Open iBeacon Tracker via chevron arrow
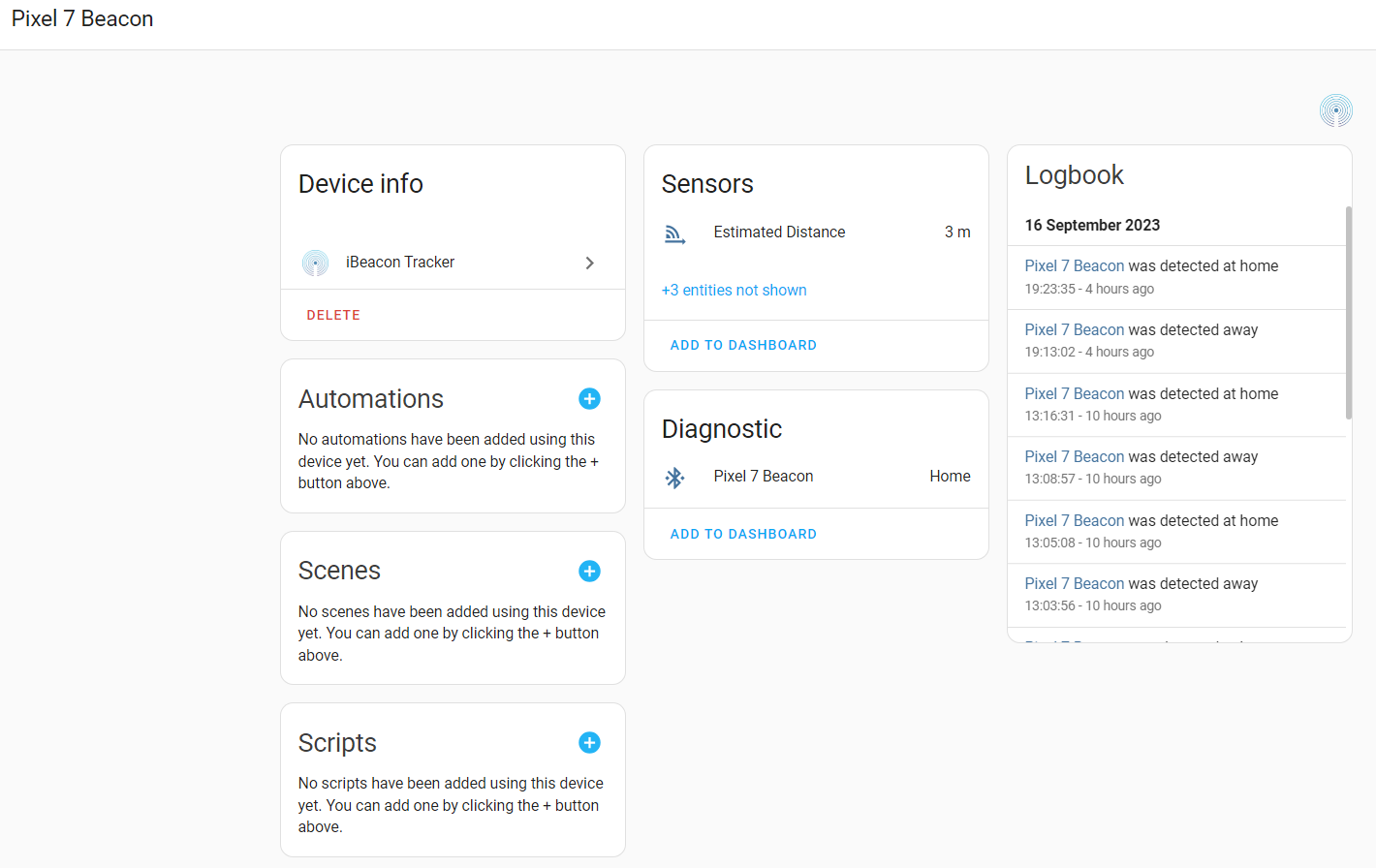Screen dimensions: 1376x868 pos(589,263)
